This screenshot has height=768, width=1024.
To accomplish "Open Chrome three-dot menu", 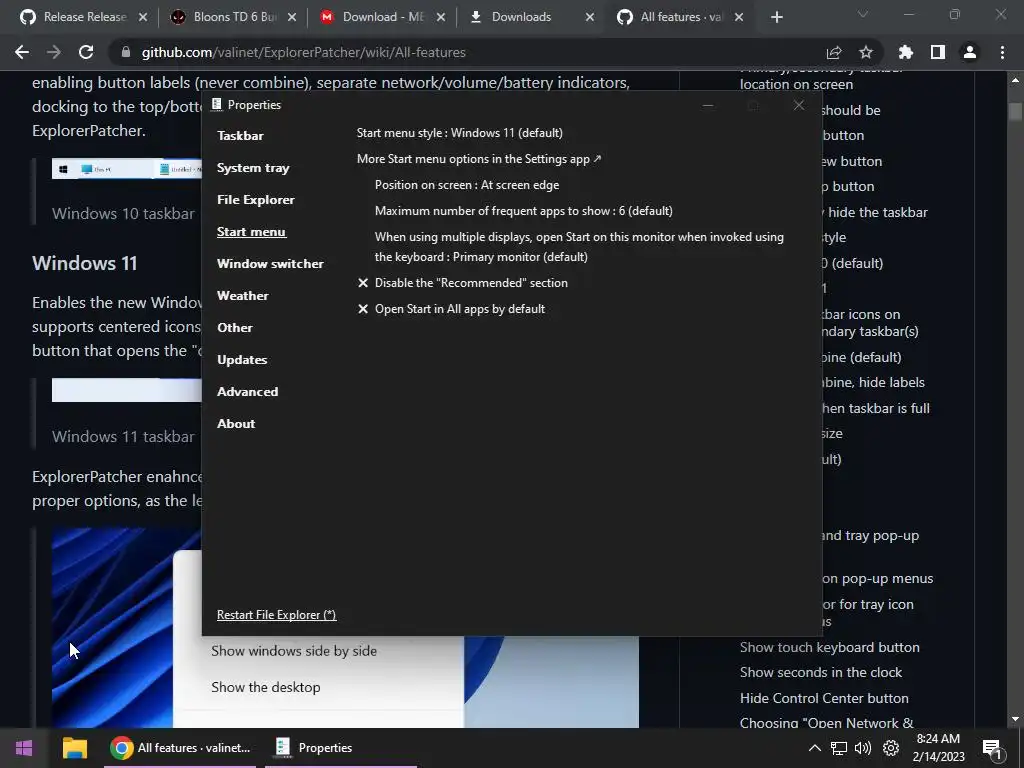I will click(x=1002, y=52).
